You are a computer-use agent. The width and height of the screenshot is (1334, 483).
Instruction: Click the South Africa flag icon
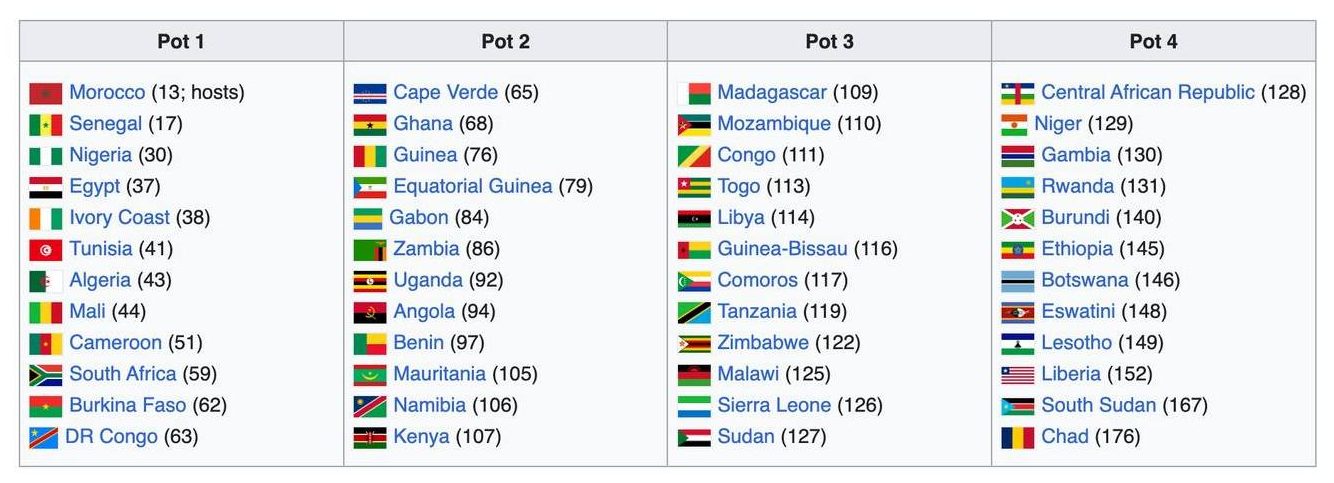(x=46, y=375)
